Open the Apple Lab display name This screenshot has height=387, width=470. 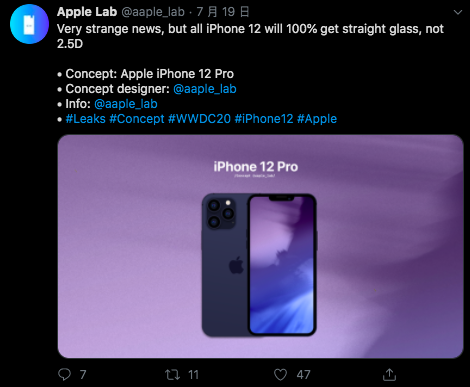(x=87, y=12)
